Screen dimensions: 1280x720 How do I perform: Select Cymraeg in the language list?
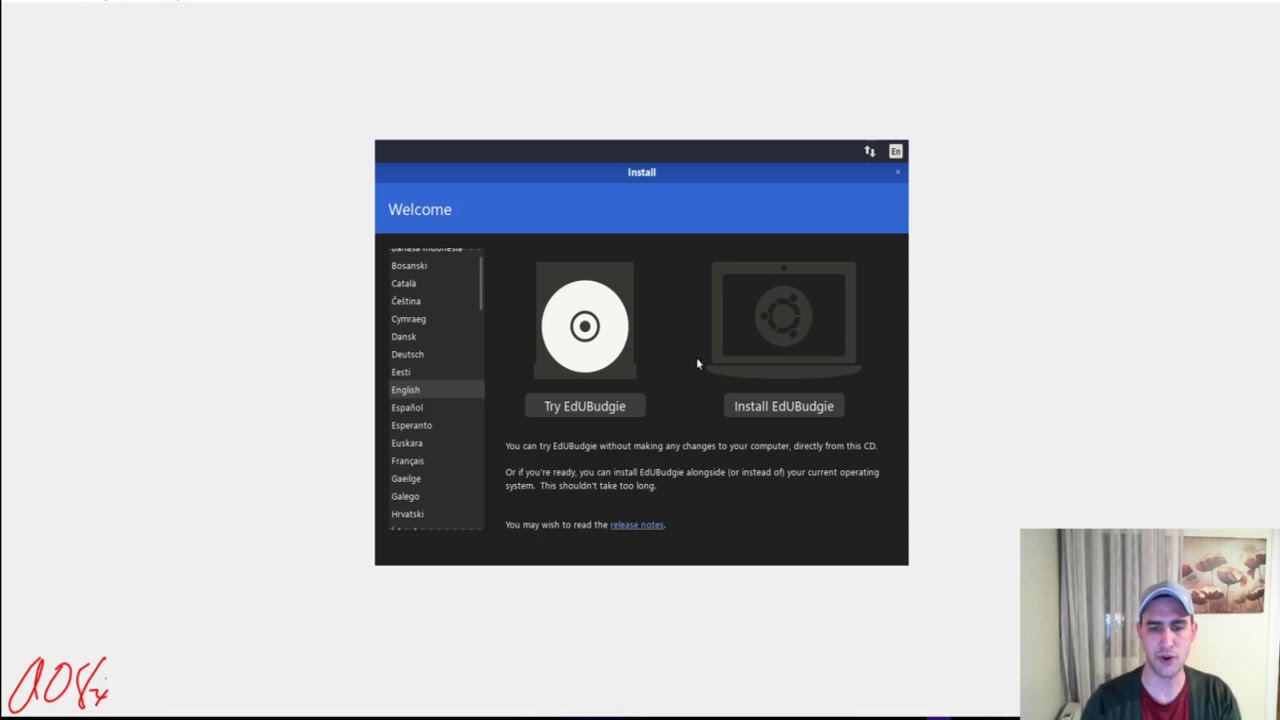(x=435, y=319)
